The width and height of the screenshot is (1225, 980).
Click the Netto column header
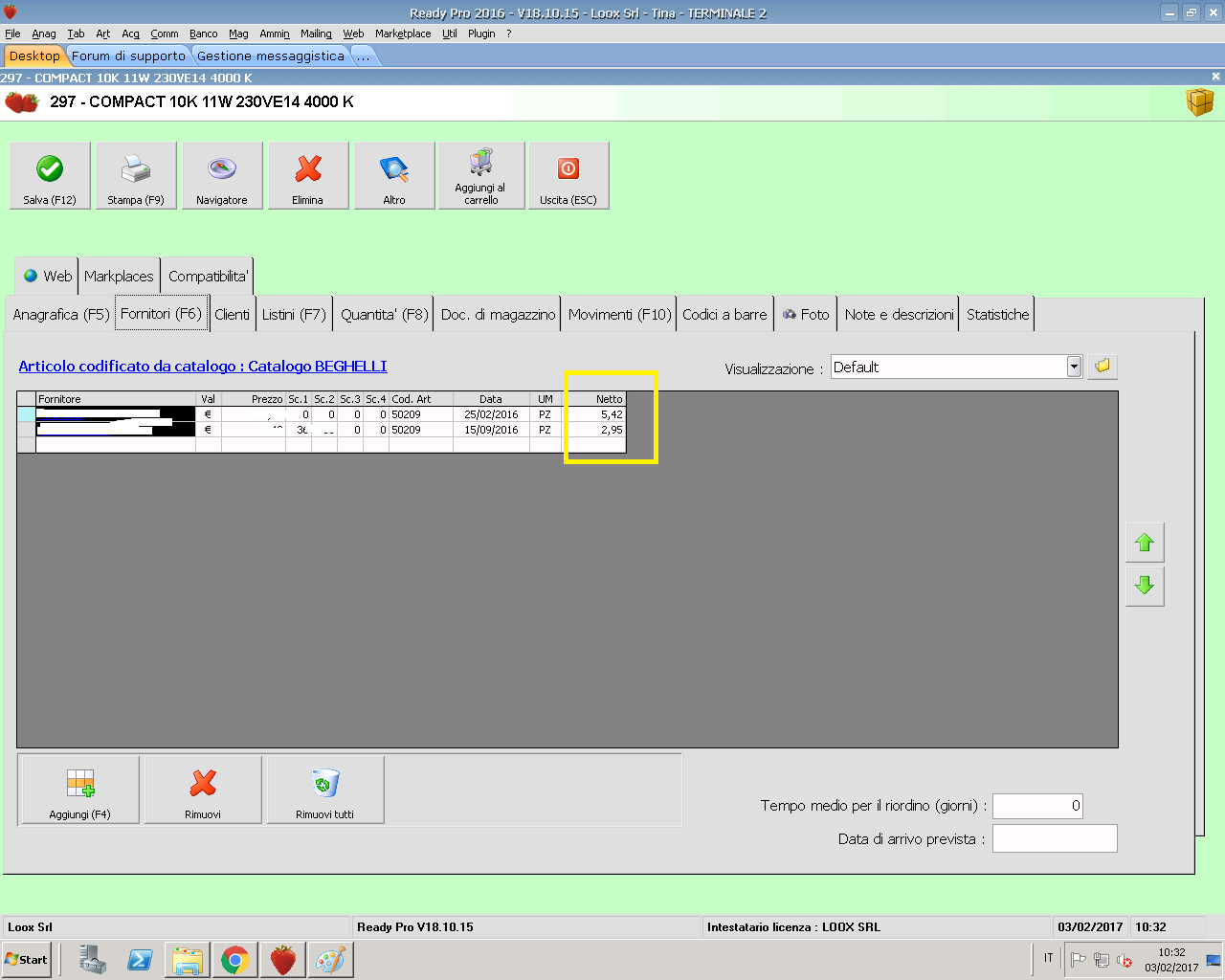[x=593, y=399]
